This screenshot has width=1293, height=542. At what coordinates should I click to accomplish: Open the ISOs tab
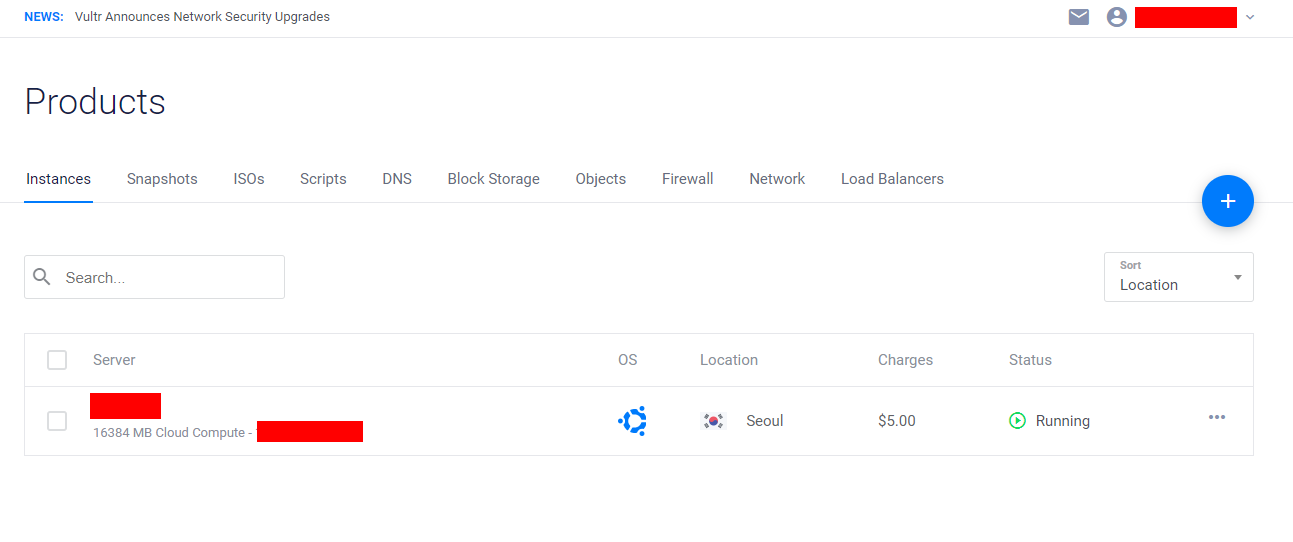[x=249, y=179]
